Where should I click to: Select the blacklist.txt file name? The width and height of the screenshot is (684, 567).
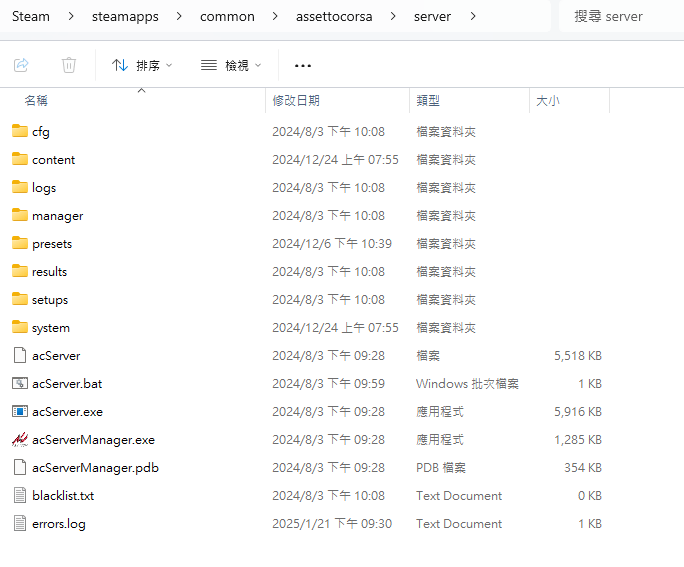tap(63, 495)
